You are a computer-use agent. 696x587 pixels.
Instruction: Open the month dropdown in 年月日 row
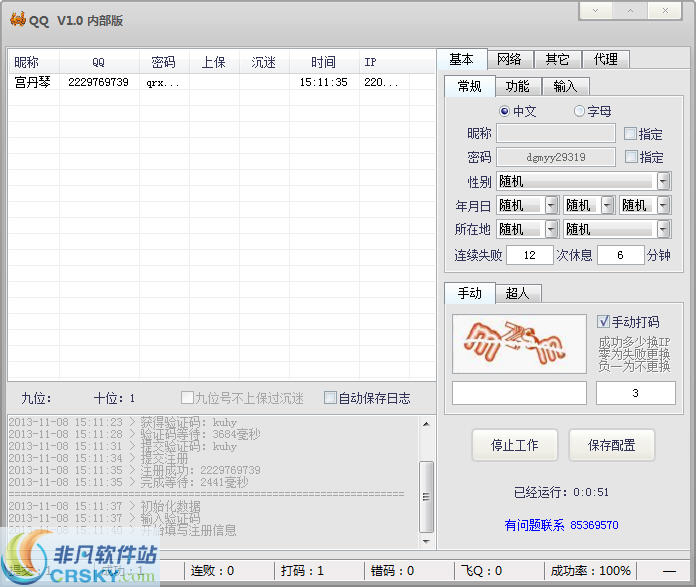tap(607, 205)
